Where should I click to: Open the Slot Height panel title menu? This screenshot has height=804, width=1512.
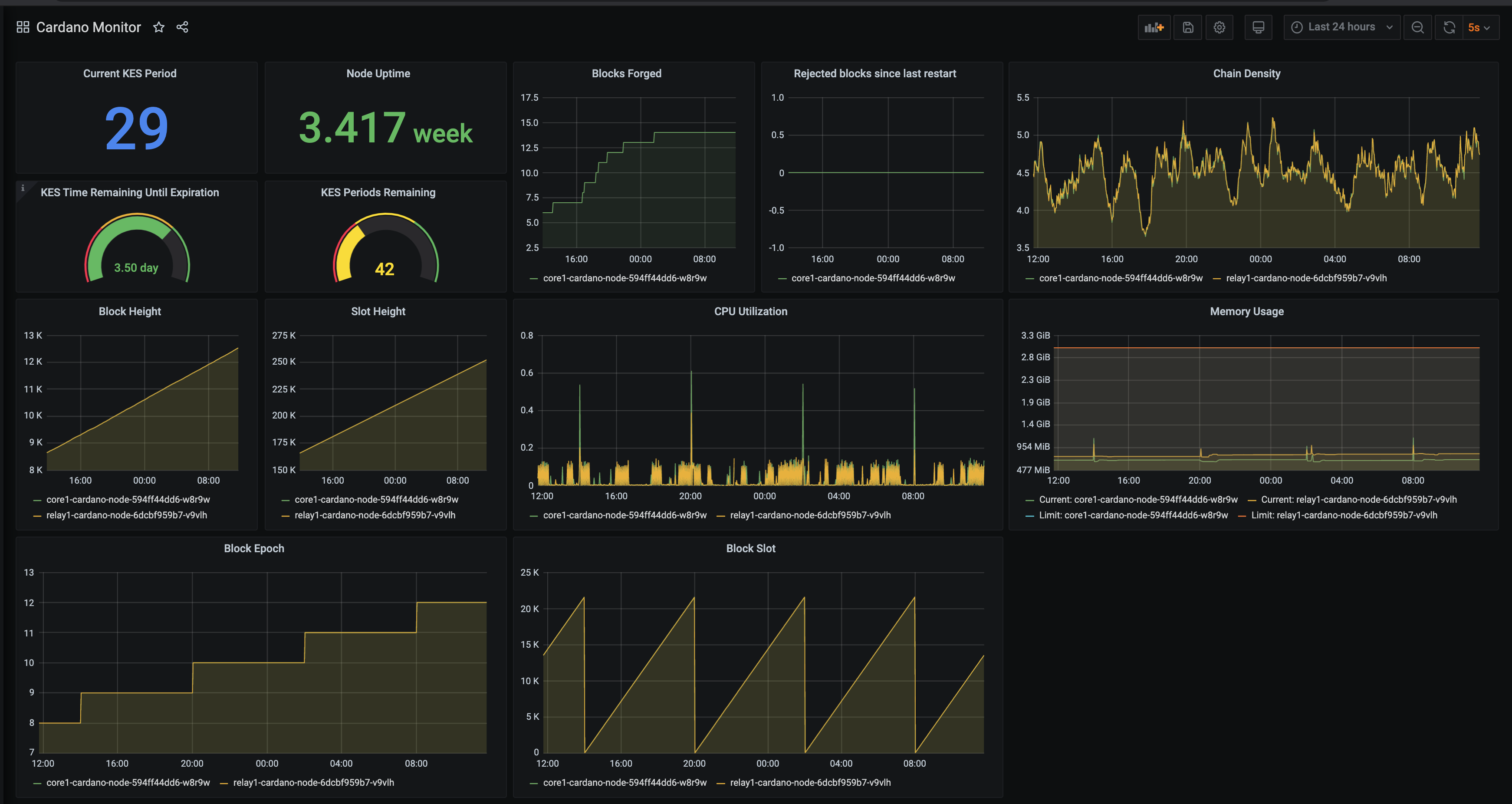tap(378, 311)
